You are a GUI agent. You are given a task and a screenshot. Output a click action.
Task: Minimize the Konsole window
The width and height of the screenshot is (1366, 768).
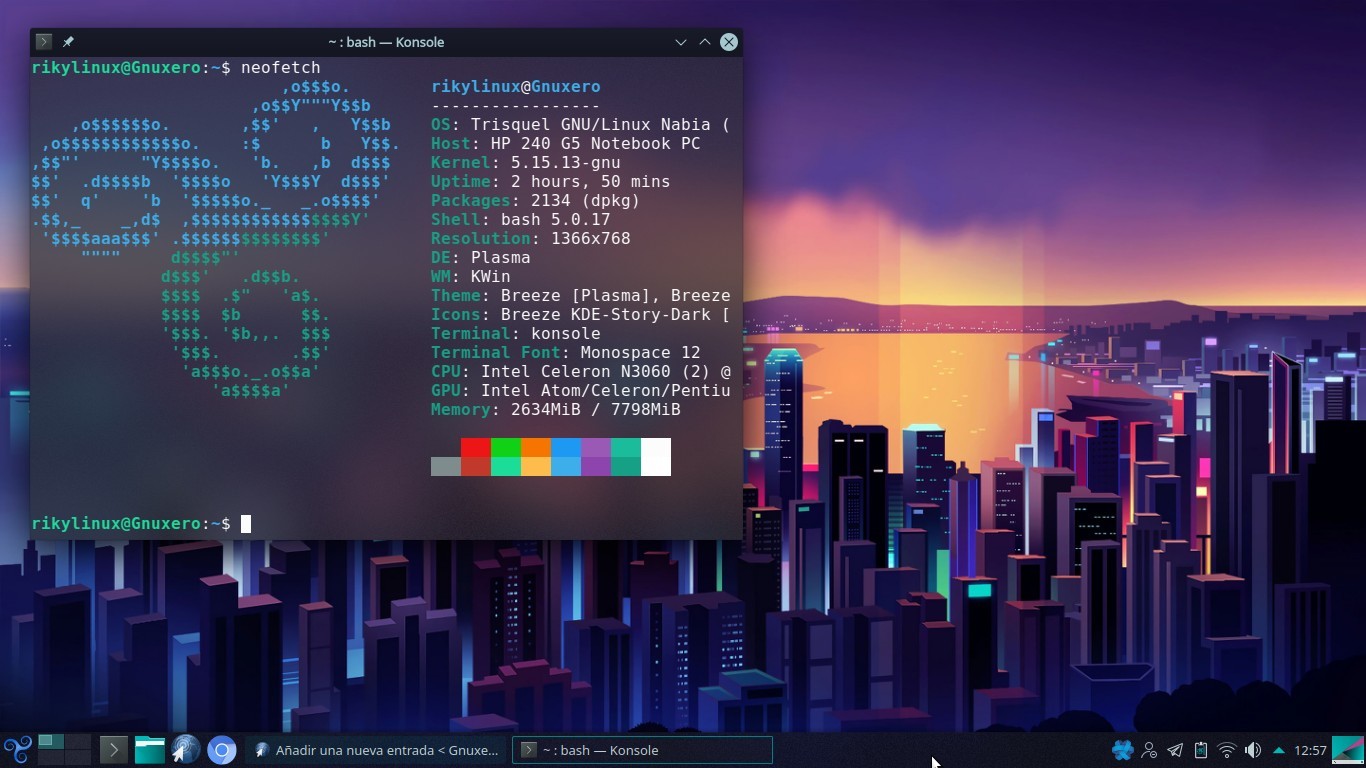681,42
